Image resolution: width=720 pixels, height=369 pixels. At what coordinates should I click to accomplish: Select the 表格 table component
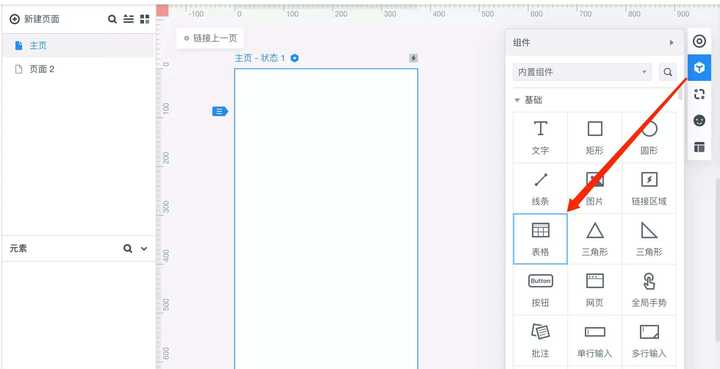(540, 239)
